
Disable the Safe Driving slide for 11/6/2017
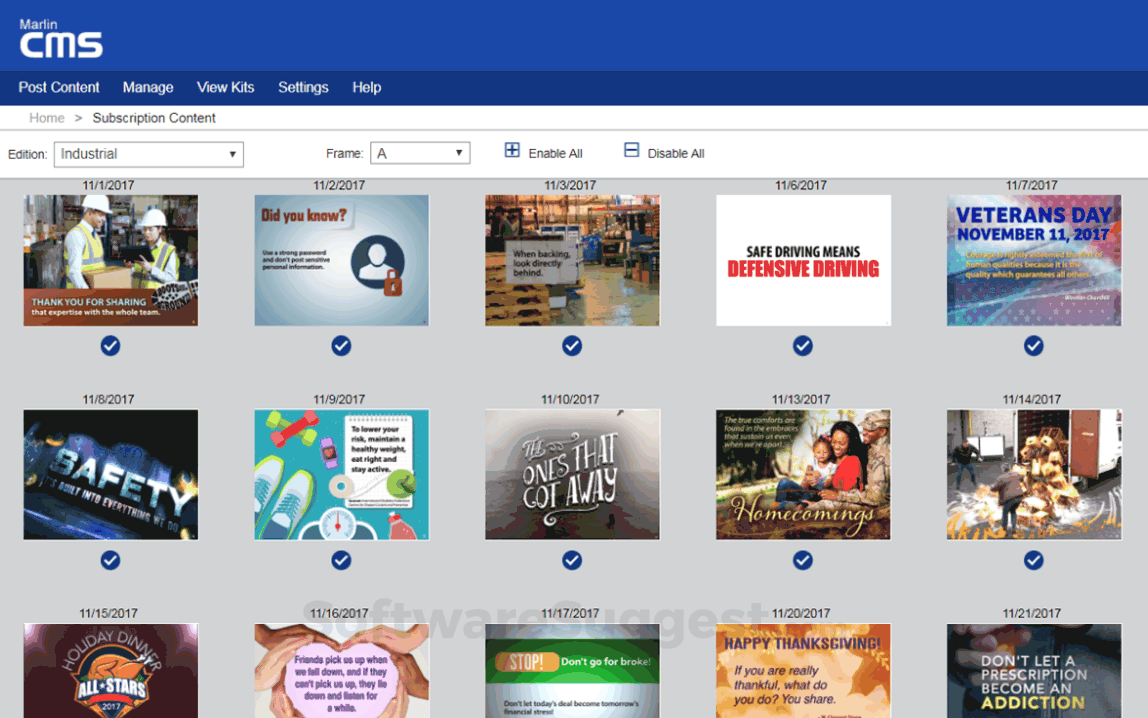click(x=802, y=346)
